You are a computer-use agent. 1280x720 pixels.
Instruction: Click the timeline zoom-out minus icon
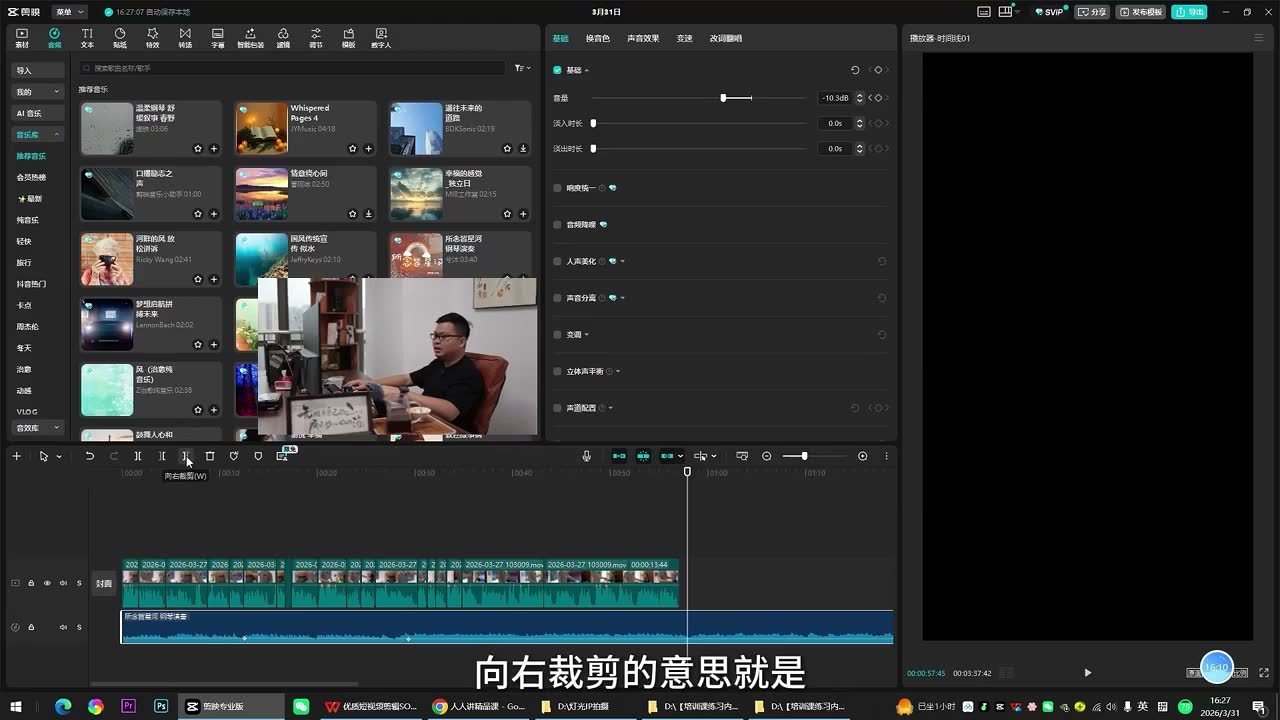pyautogui.click(x=767, y=456)
